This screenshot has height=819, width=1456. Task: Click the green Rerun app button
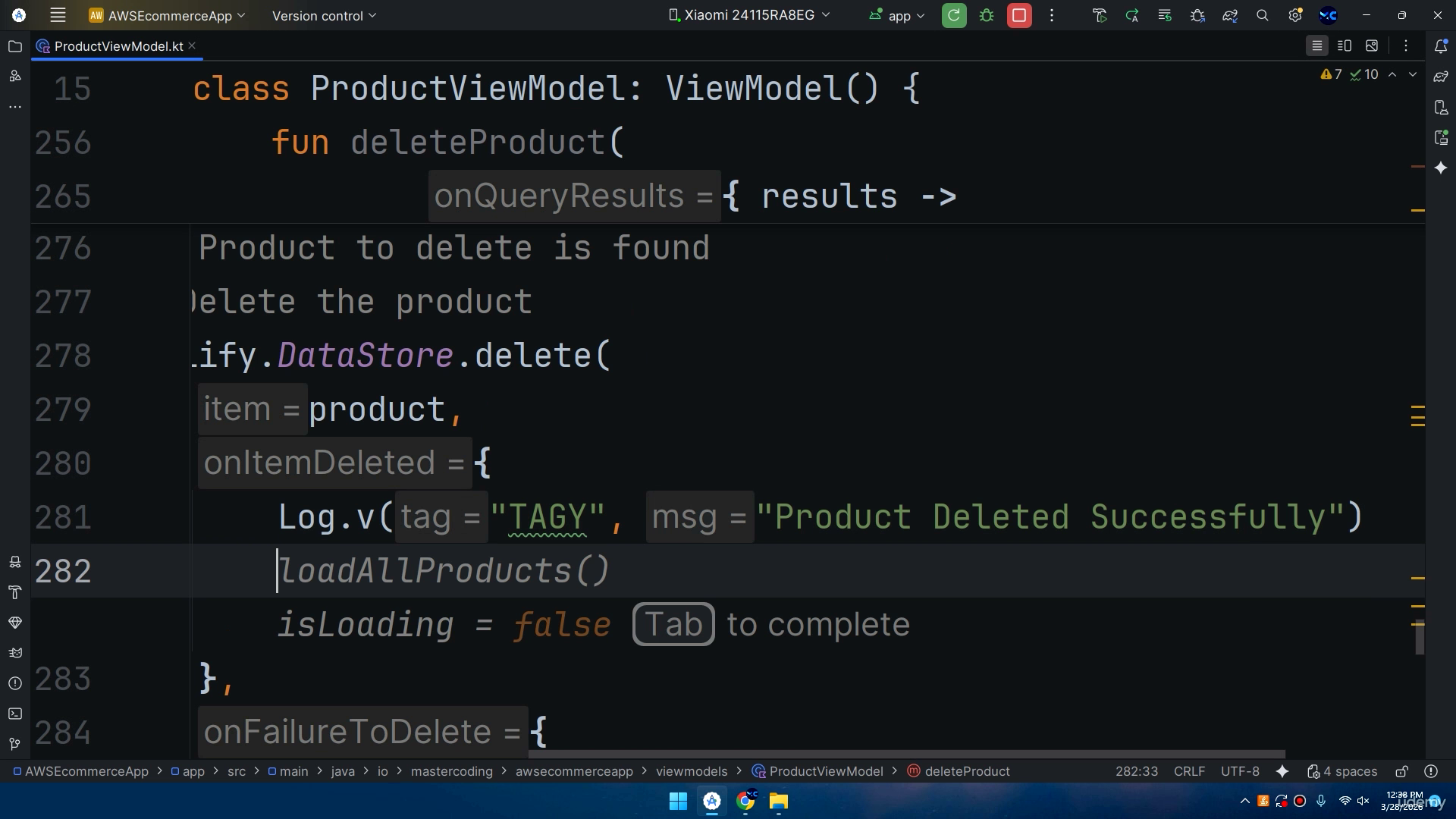[x=954, y=15]
